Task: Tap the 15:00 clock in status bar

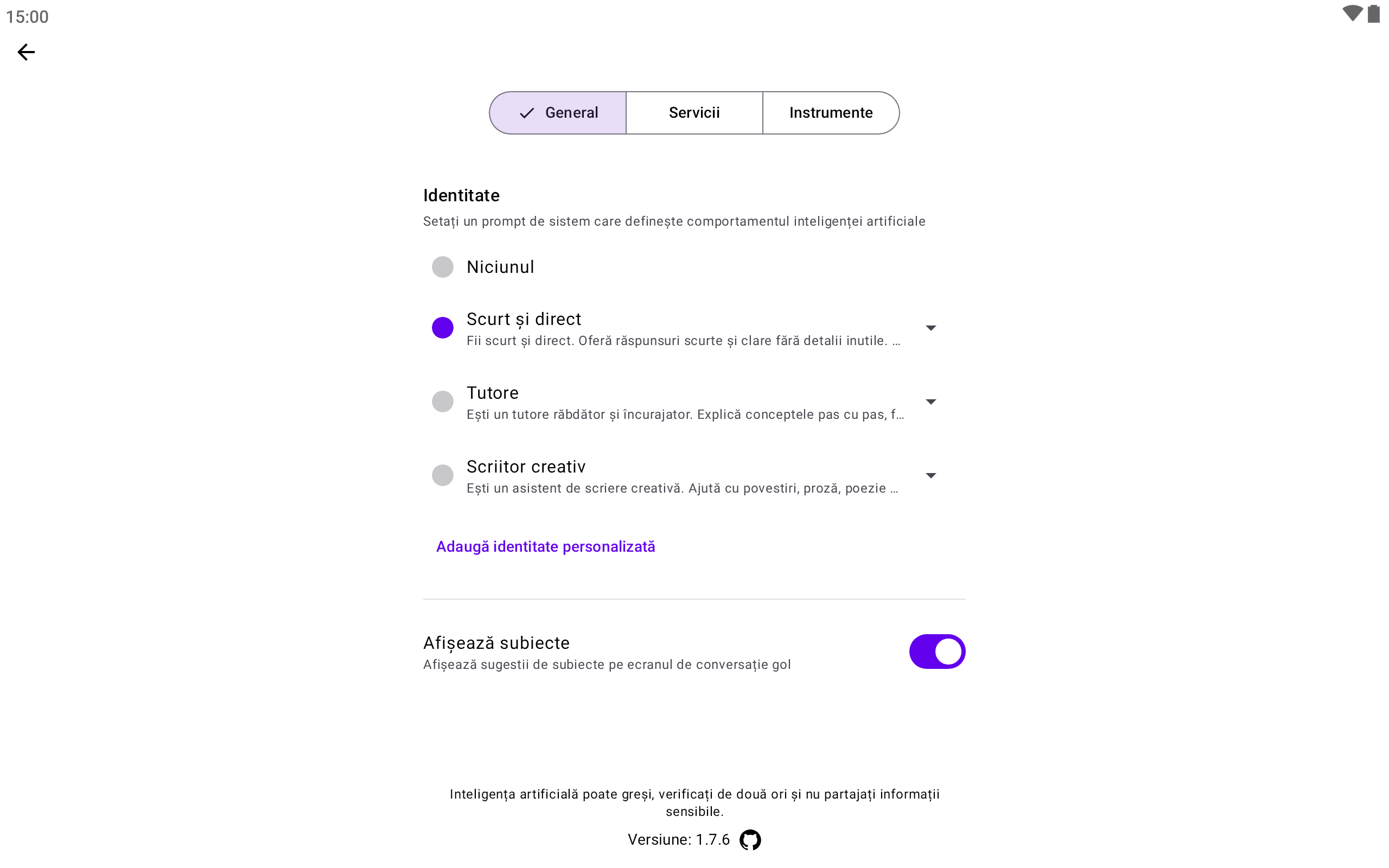Action: pos(28,17)
